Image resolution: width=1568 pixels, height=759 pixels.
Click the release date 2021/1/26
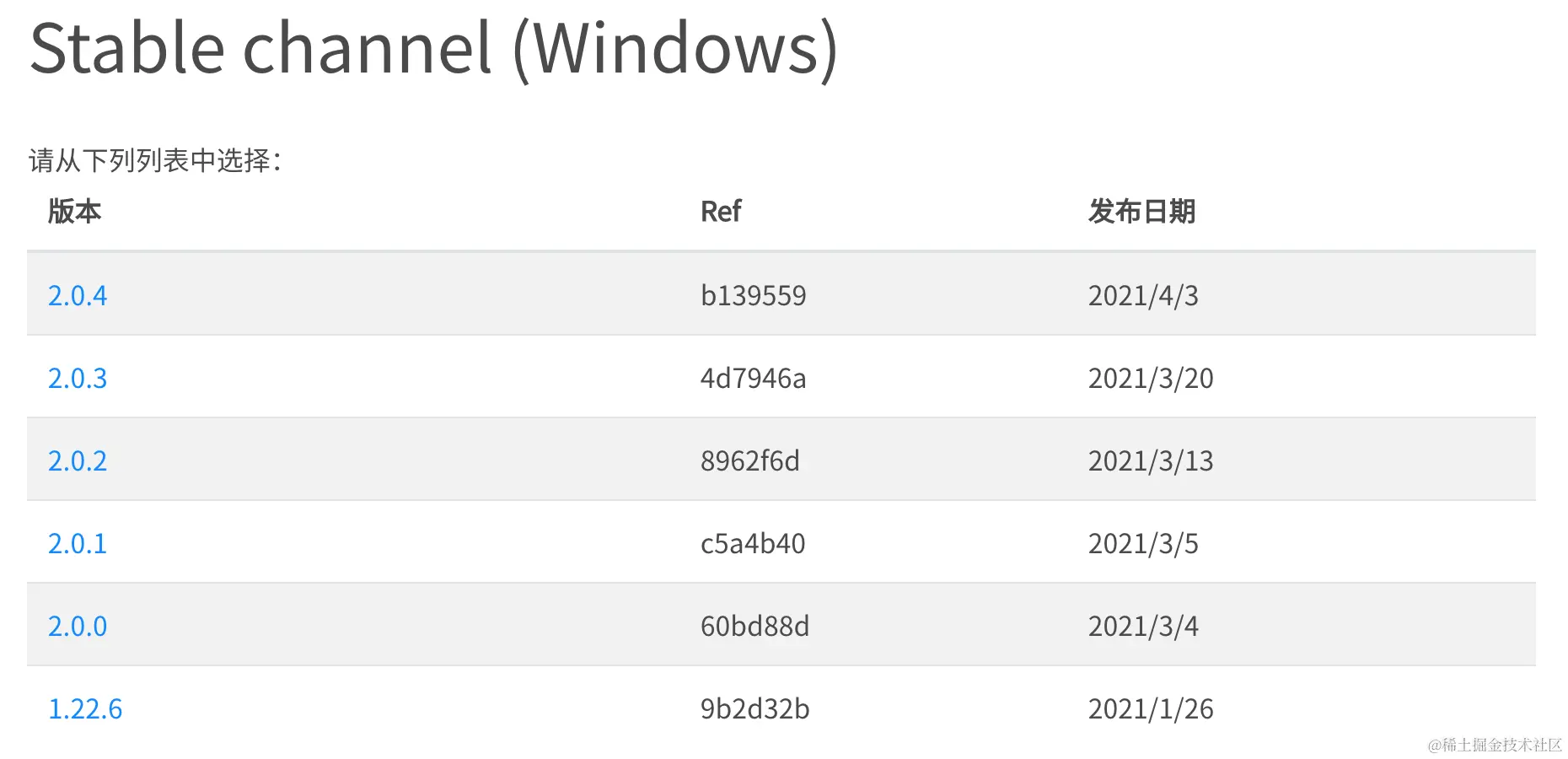1151,708
